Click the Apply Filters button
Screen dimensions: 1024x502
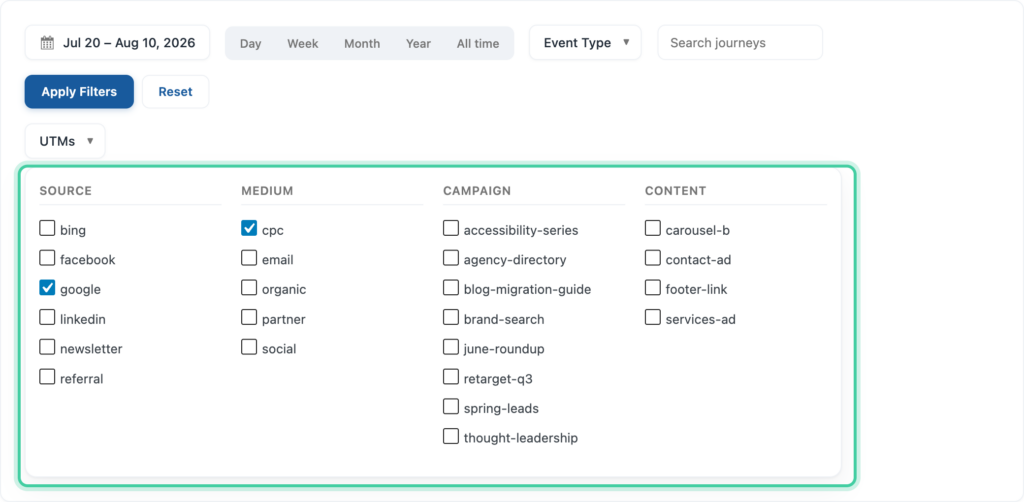pos(79,91)
